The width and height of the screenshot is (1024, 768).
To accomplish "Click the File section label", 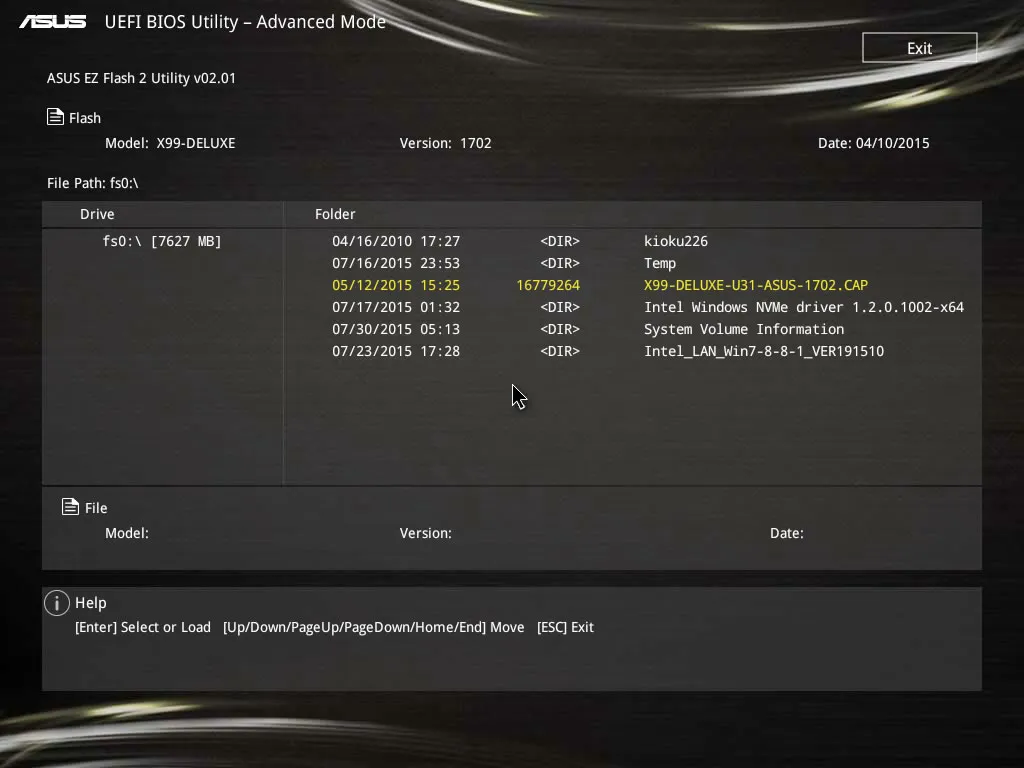I will 96,508.
